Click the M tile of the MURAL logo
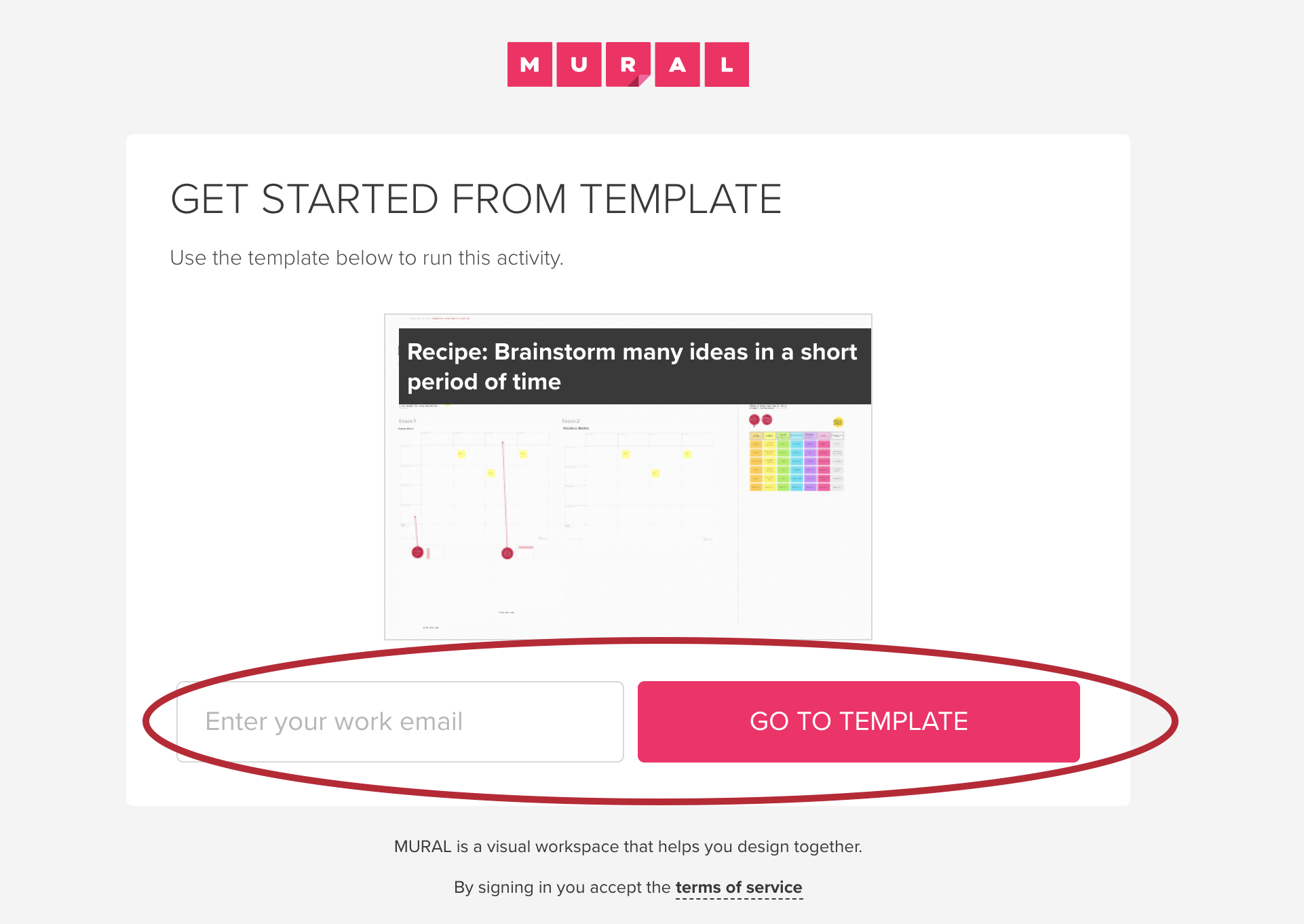The height and width of the screenshot is (924, 1304). coord(530,64)
